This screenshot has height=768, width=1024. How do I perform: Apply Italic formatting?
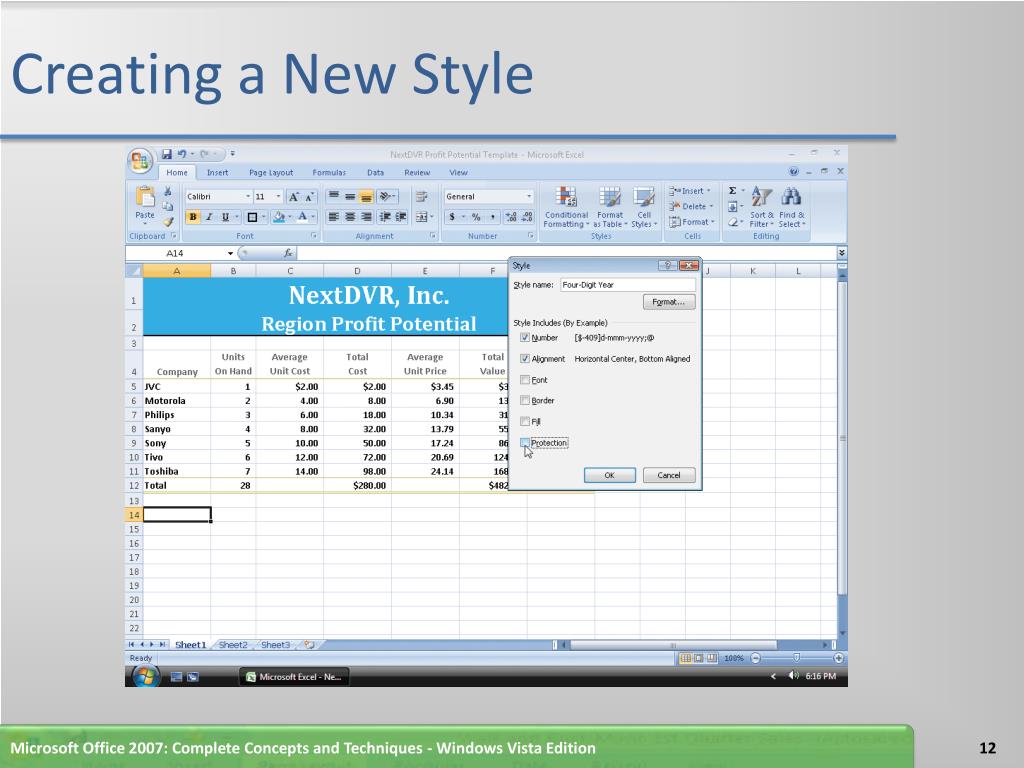tap(209, 217)
